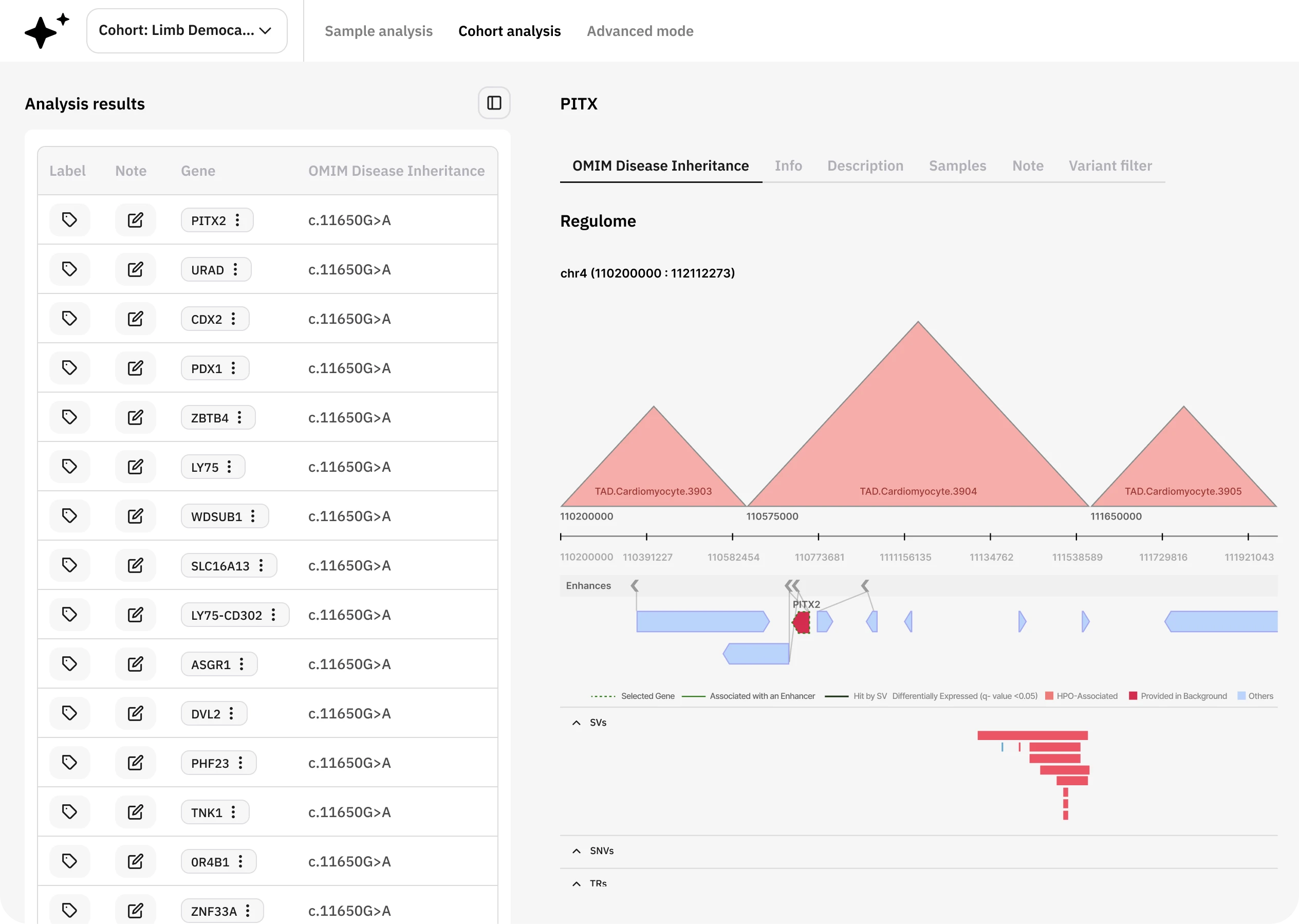Click the label tag icon for LY75

[x=69, y=467]
